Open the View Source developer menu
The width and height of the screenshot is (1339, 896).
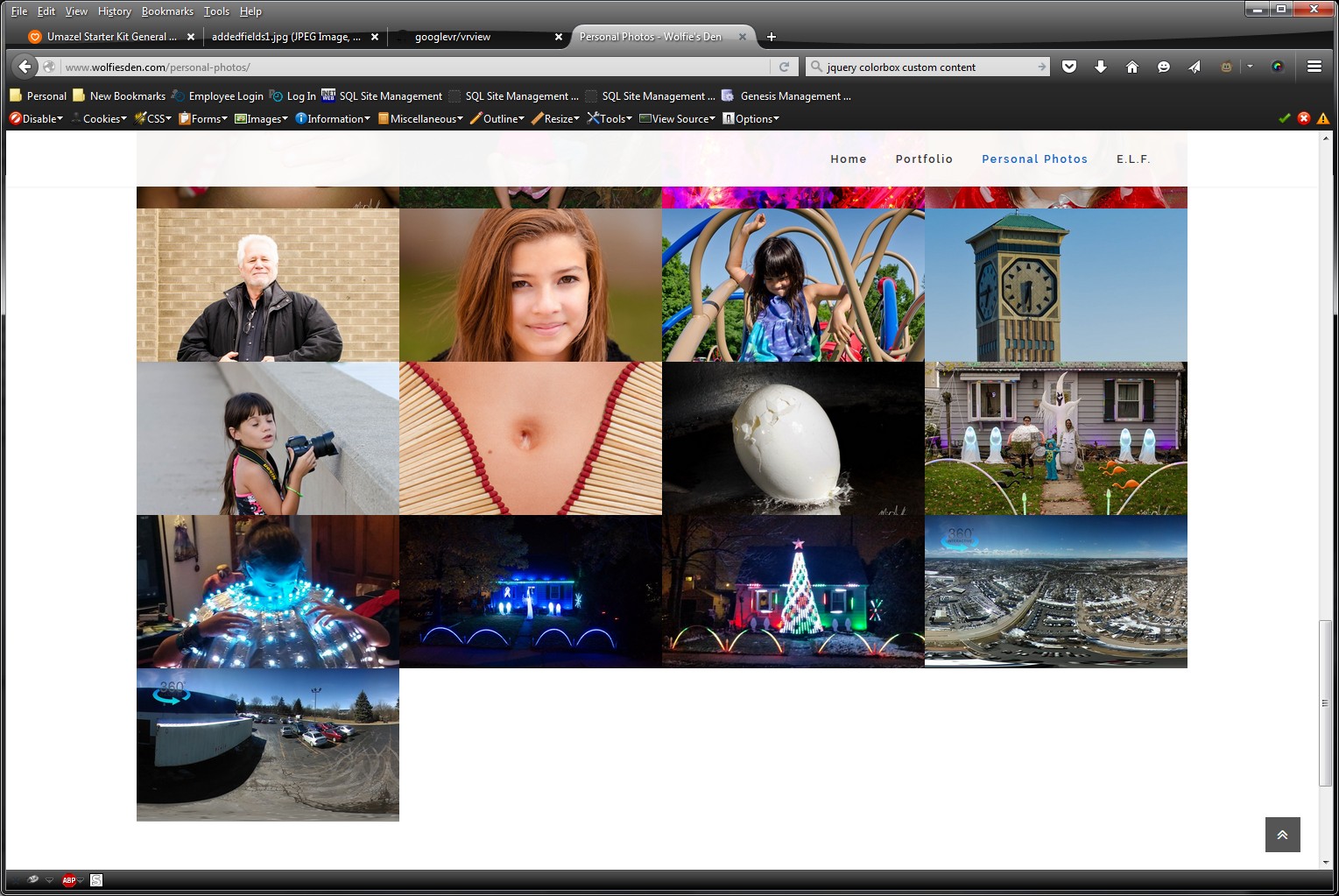tap(677, 118)
